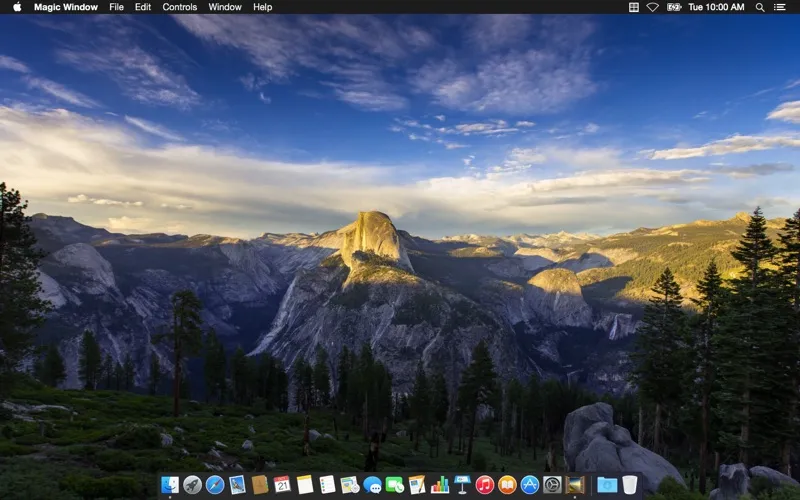Open iTunes music icon in Dock
800x500 pixels.
point(485,485)
